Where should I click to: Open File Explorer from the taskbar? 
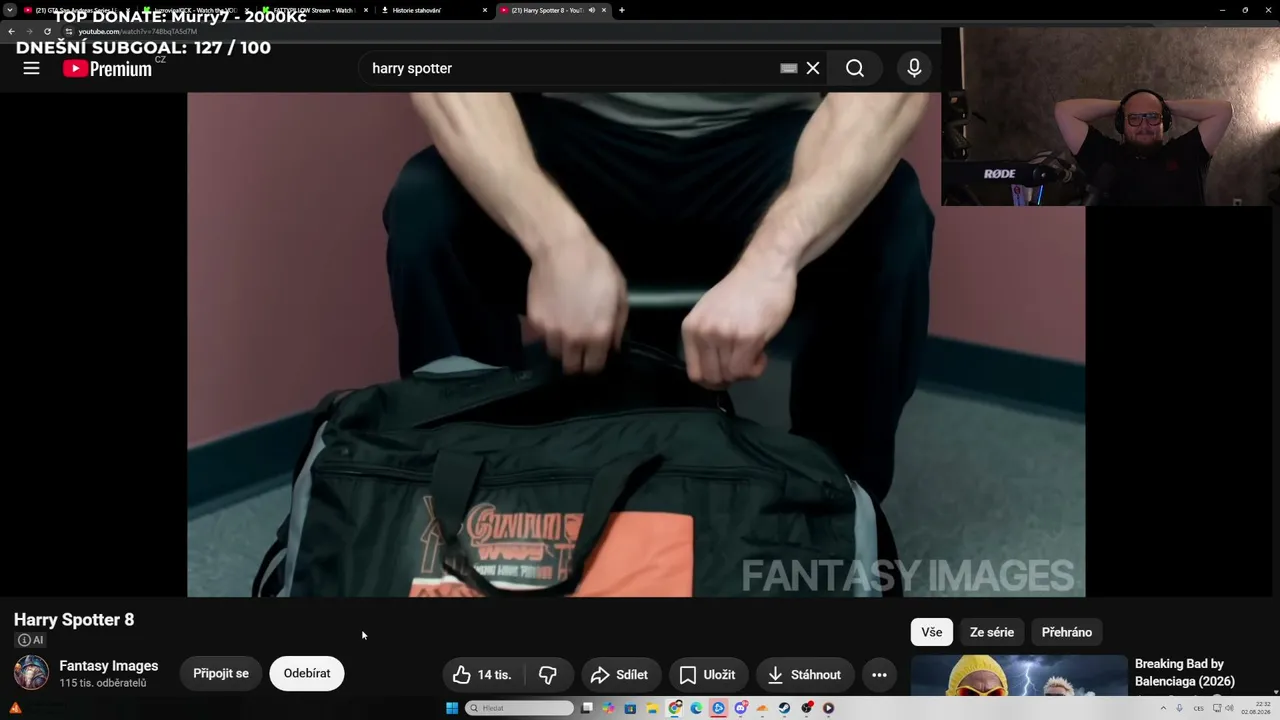click(x=653, y=708)
